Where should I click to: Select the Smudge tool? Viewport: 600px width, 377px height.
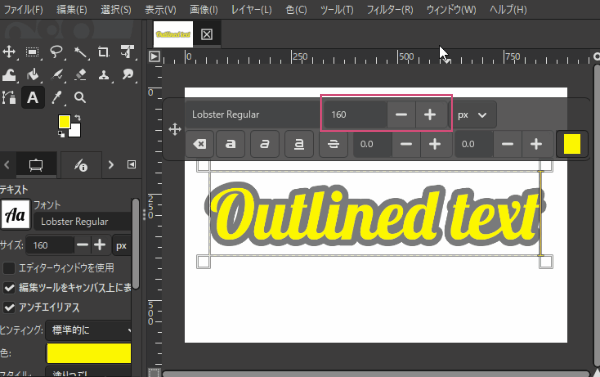(x=127, y=75)
